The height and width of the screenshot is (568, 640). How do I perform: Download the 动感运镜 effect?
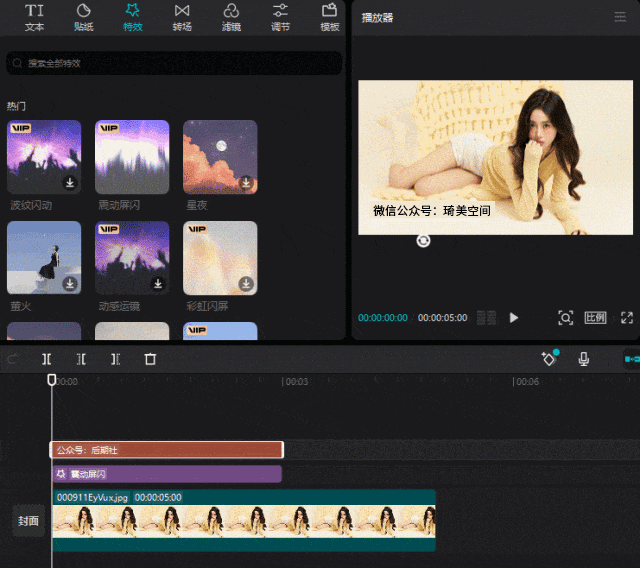[x=158, y=283]
